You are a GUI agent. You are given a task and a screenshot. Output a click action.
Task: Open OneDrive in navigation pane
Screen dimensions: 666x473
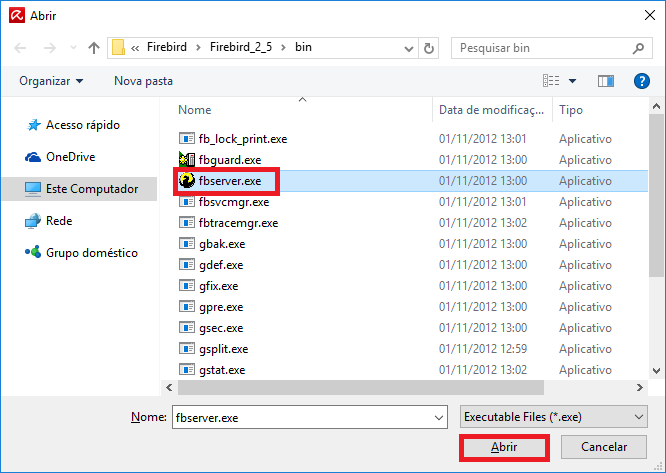click(x=72, y=157)
